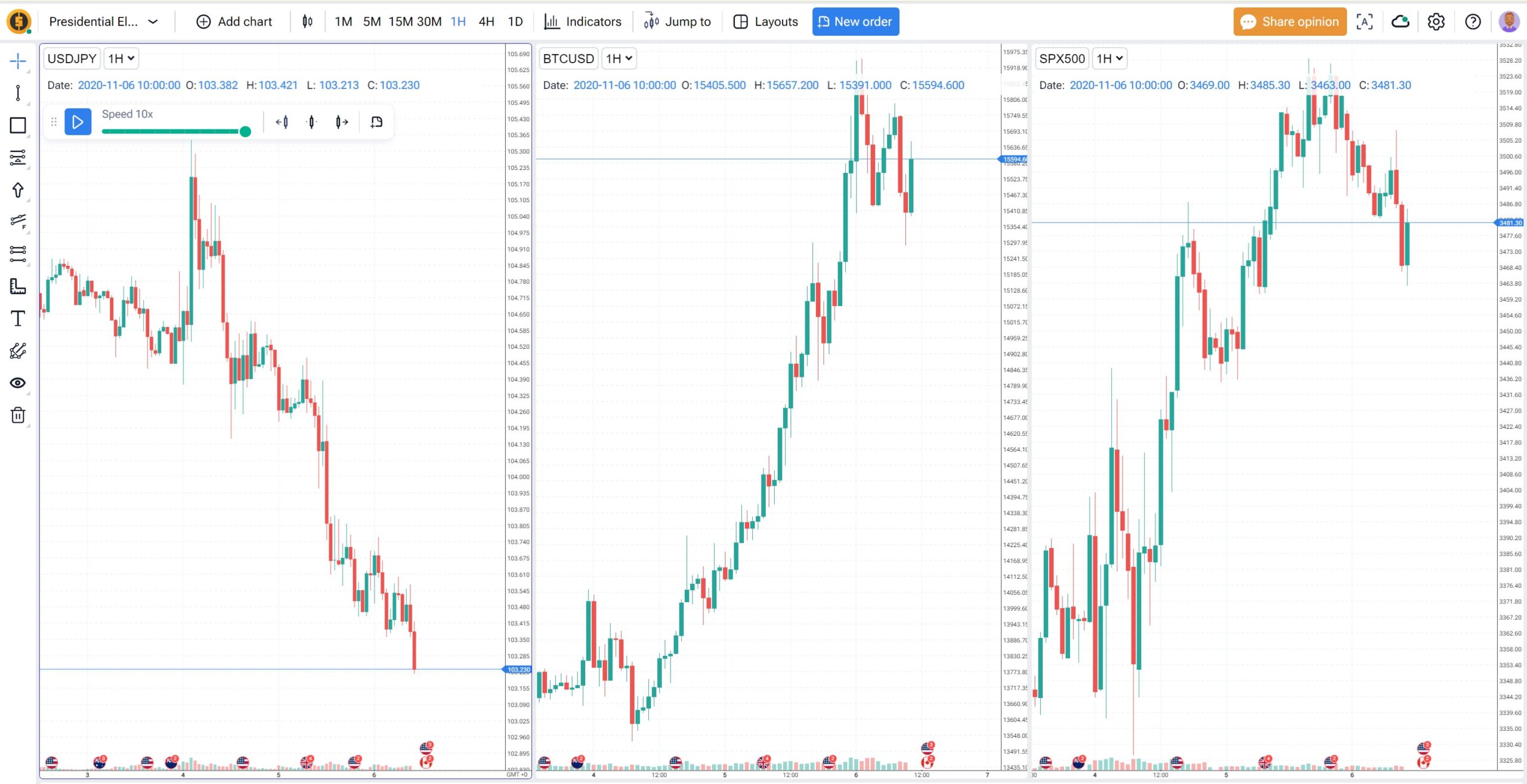The width and height of the screenshot is (1527, 784).
Task: Click Presidential Elections layout expander
Action: [x=154, y=21]
